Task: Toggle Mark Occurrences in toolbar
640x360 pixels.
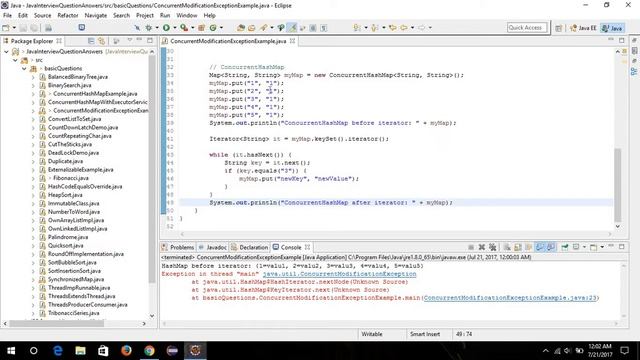Action: click(293, 28)
